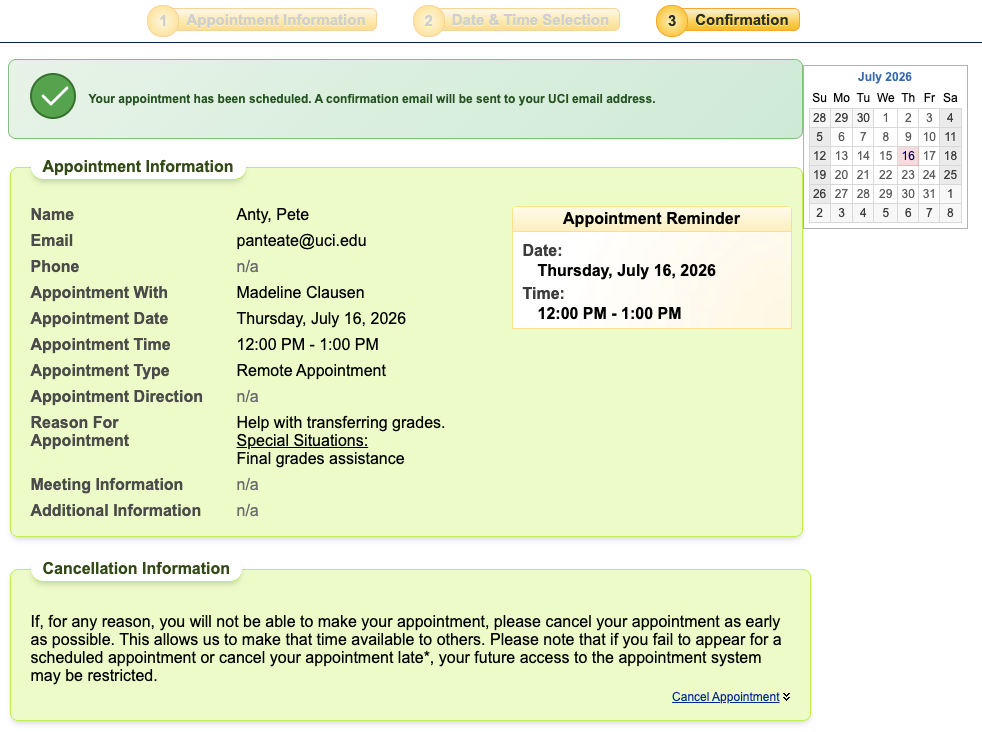Click the Remote Appointment type value
982x732 pixels.
(x=311, y=371)
